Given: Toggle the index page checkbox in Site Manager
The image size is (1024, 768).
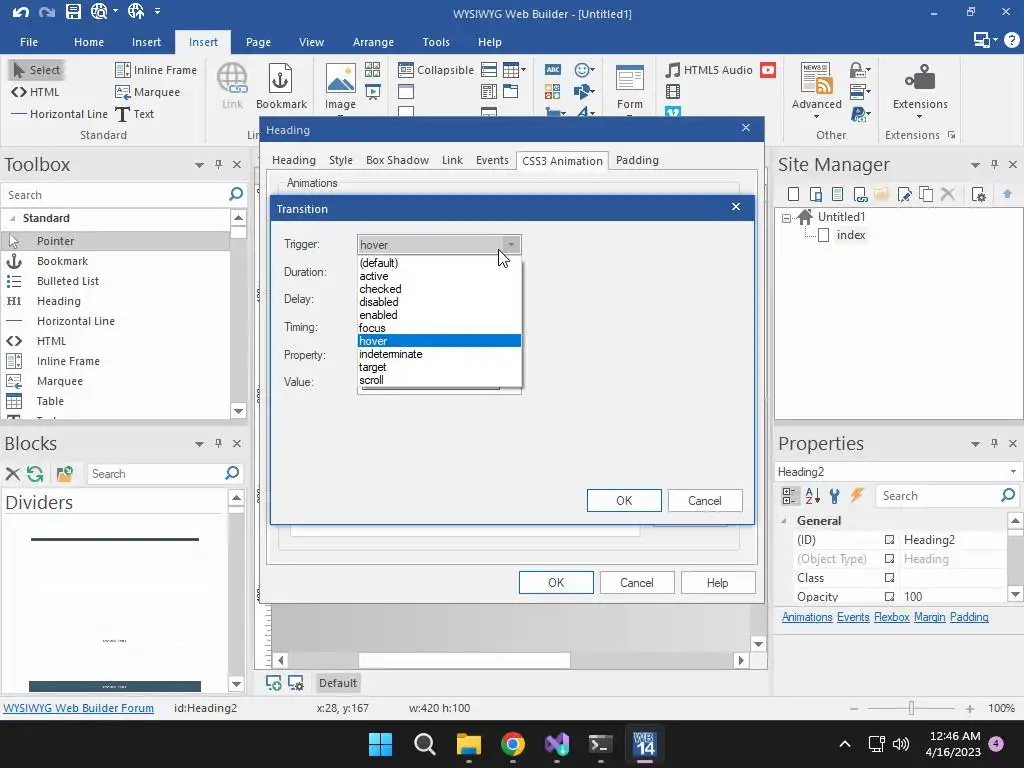Looking at the screenshot, I should [x=824, y=235].
